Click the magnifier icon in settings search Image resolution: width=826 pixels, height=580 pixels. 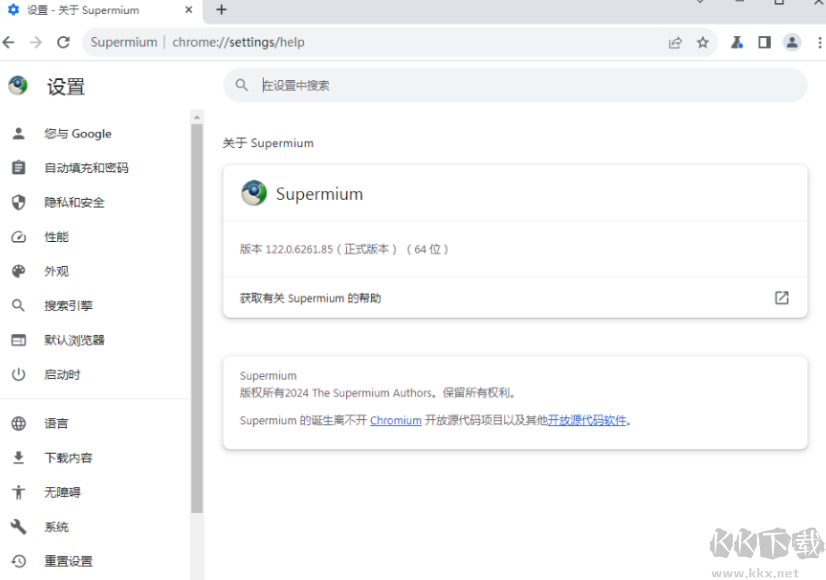coord(241,85)
